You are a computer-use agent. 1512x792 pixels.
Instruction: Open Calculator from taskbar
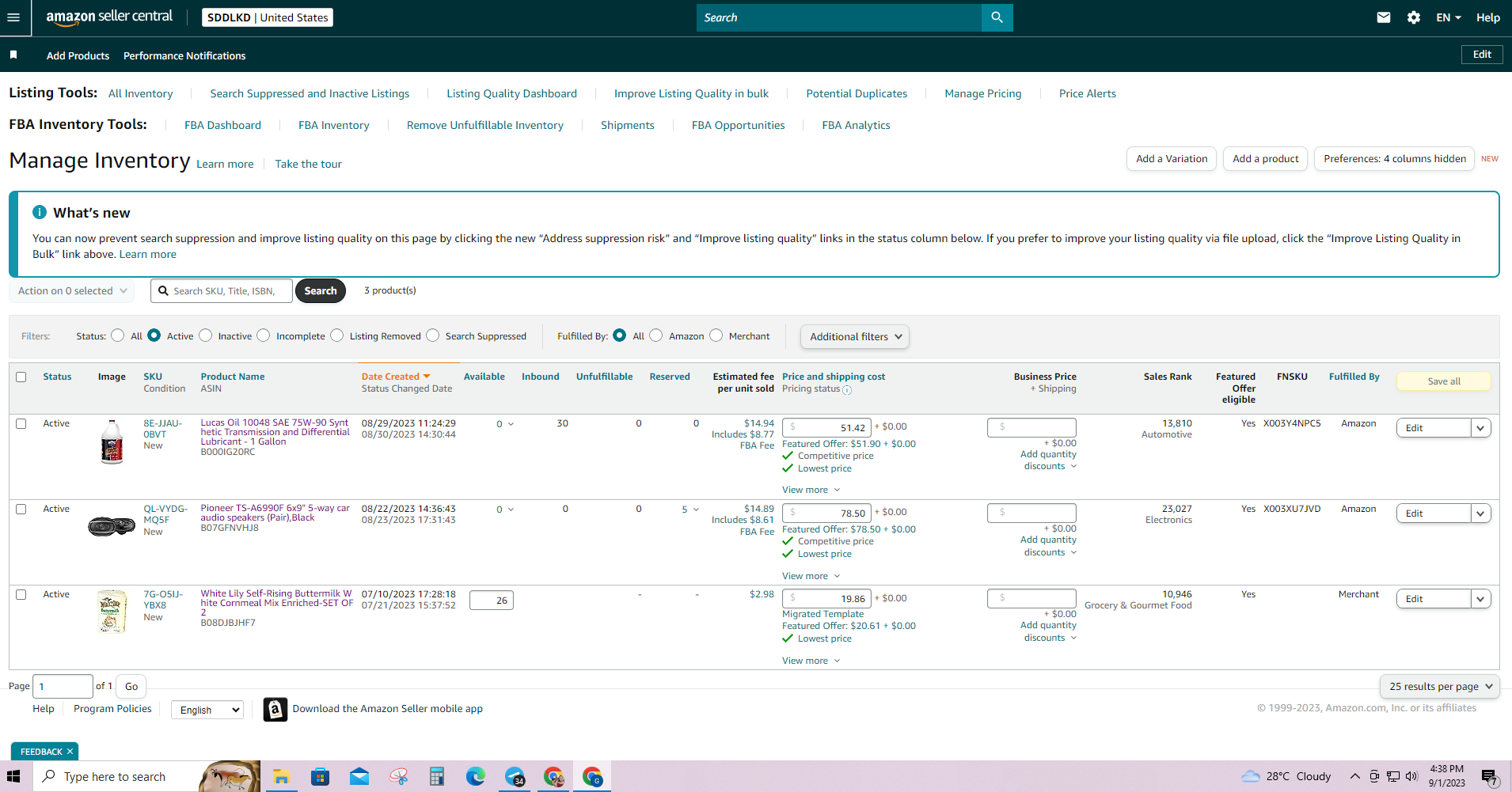[437, 777]
